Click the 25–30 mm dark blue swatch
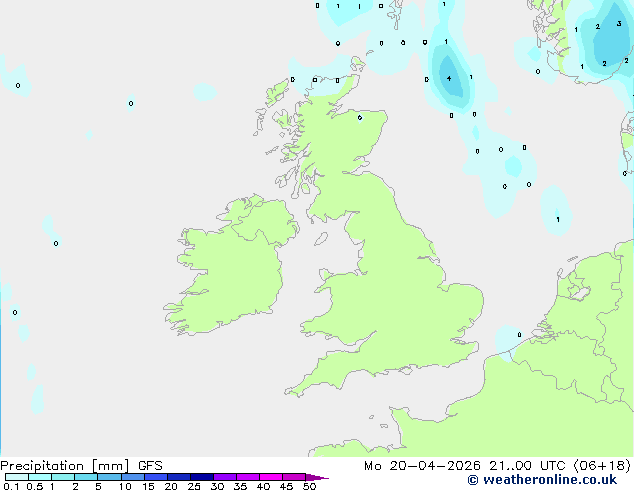The height and width of the screenshot is (490, 634). click(201, 477)
